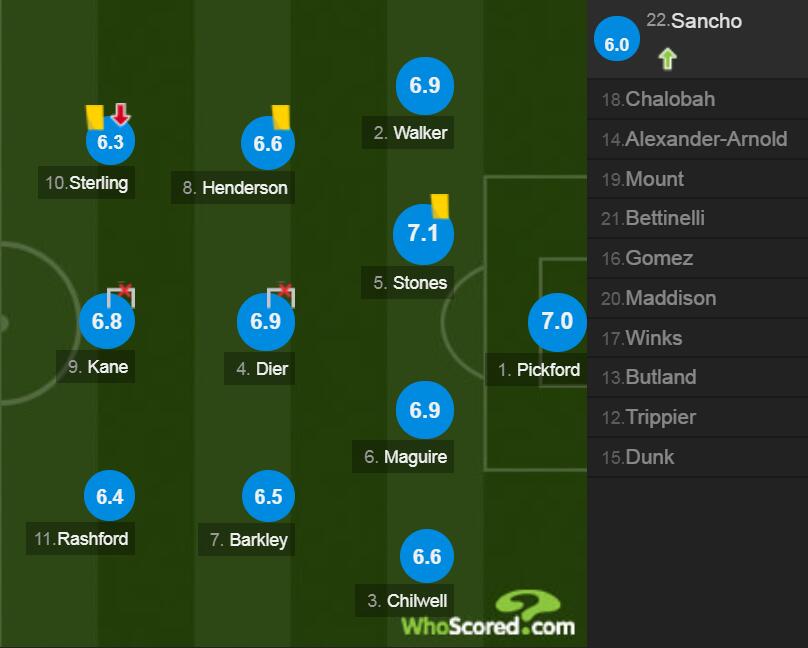
Task: Open Maguire's player name label
Action: click(x=406, y=457)
